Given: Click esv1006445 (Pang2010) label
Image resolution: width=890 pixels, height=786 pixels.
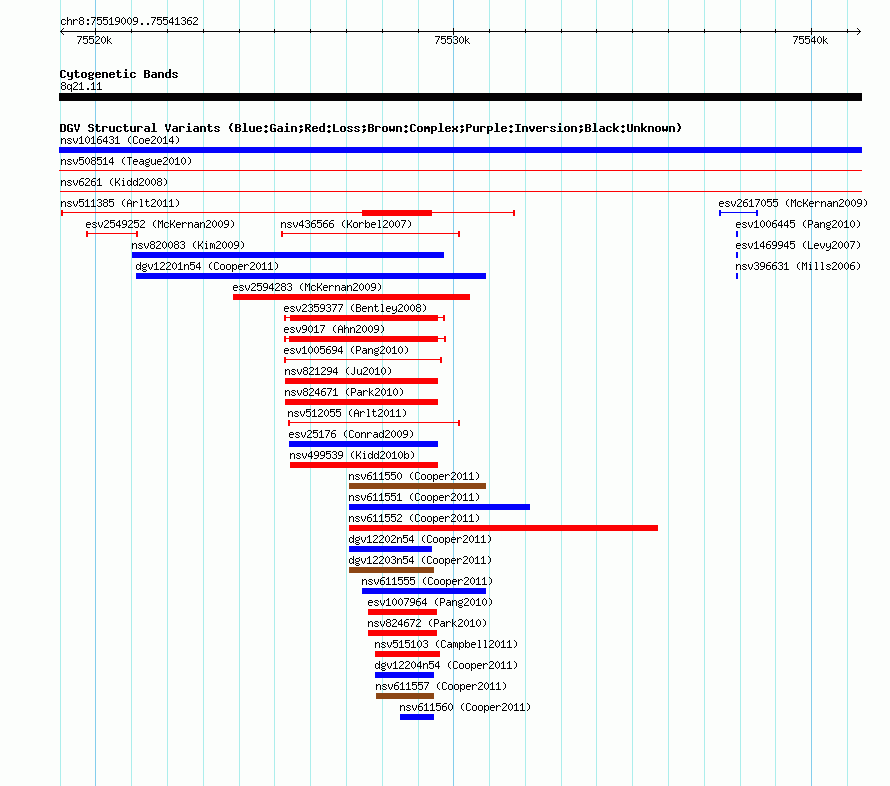Looking at the screenshot, I should (x=798, y=224).
